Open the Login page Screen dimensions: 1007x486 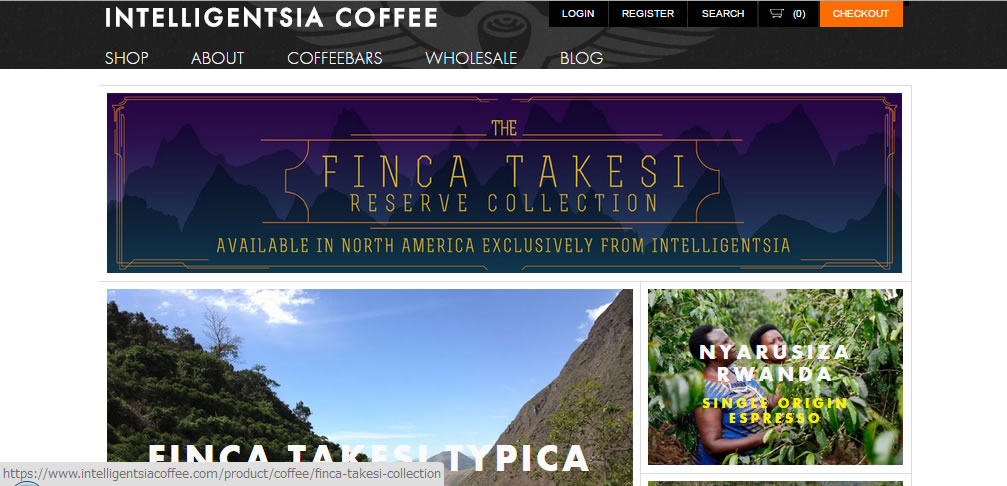click(578, 13)
